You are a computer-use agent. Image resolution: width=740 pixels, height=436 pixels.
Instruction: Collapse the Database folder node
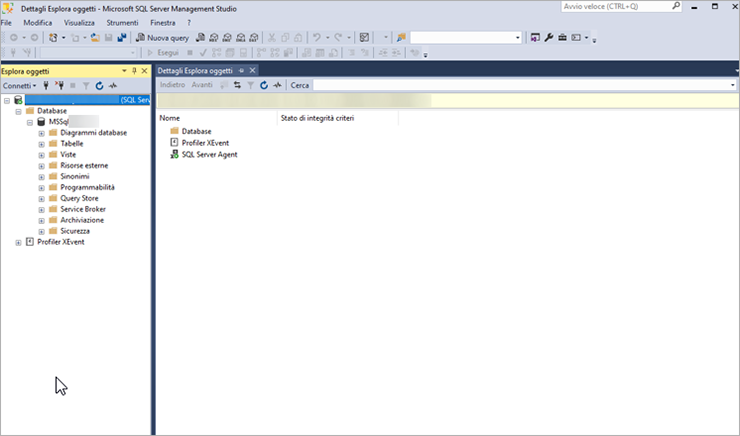[18, 111]
